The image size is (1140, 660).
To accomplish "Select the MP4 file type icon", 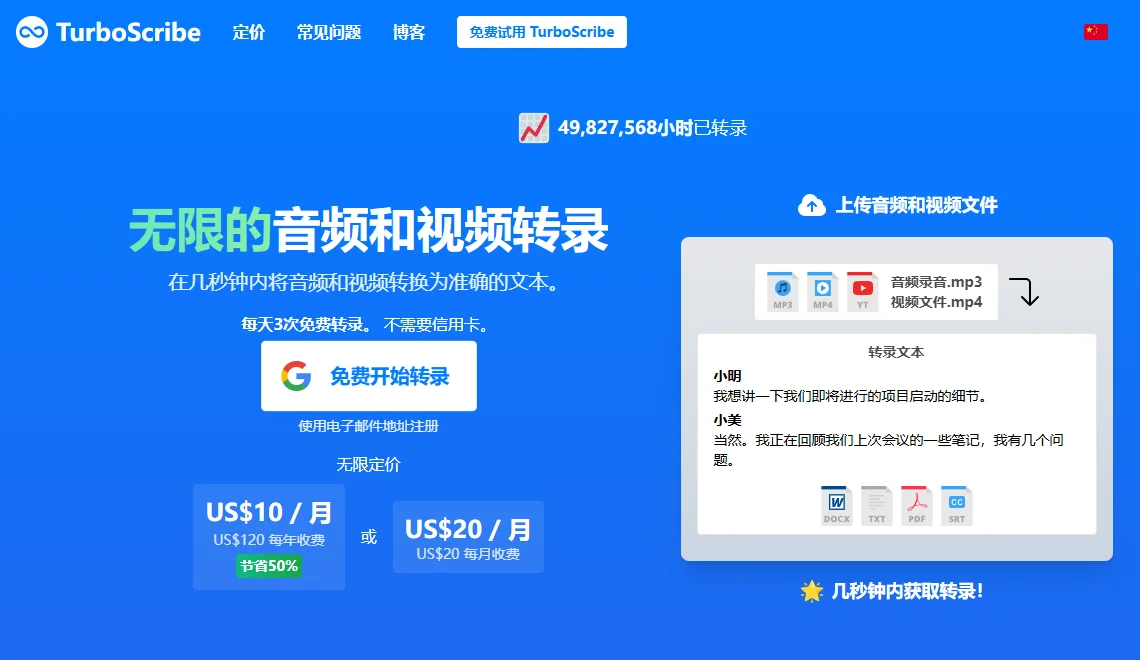I will tap(822, 292).
